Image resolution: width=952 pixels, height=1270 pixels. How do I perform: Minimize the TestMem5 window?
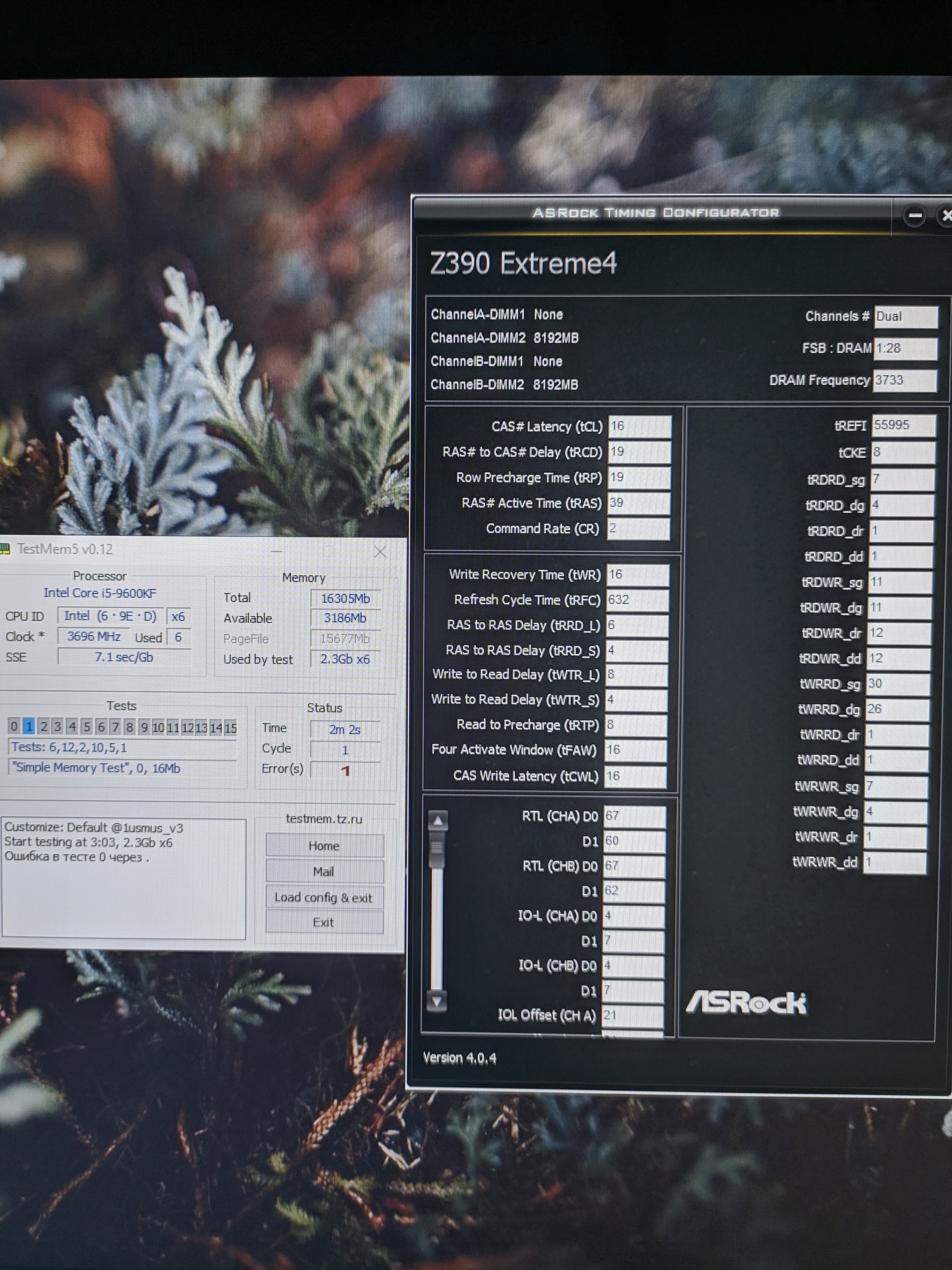(277, 552)
